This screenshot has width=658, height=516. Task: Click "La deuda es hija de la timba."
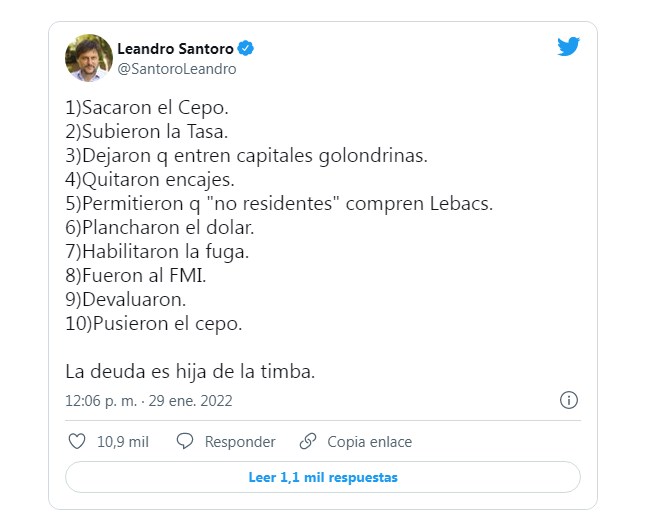(x=190, y=371)
